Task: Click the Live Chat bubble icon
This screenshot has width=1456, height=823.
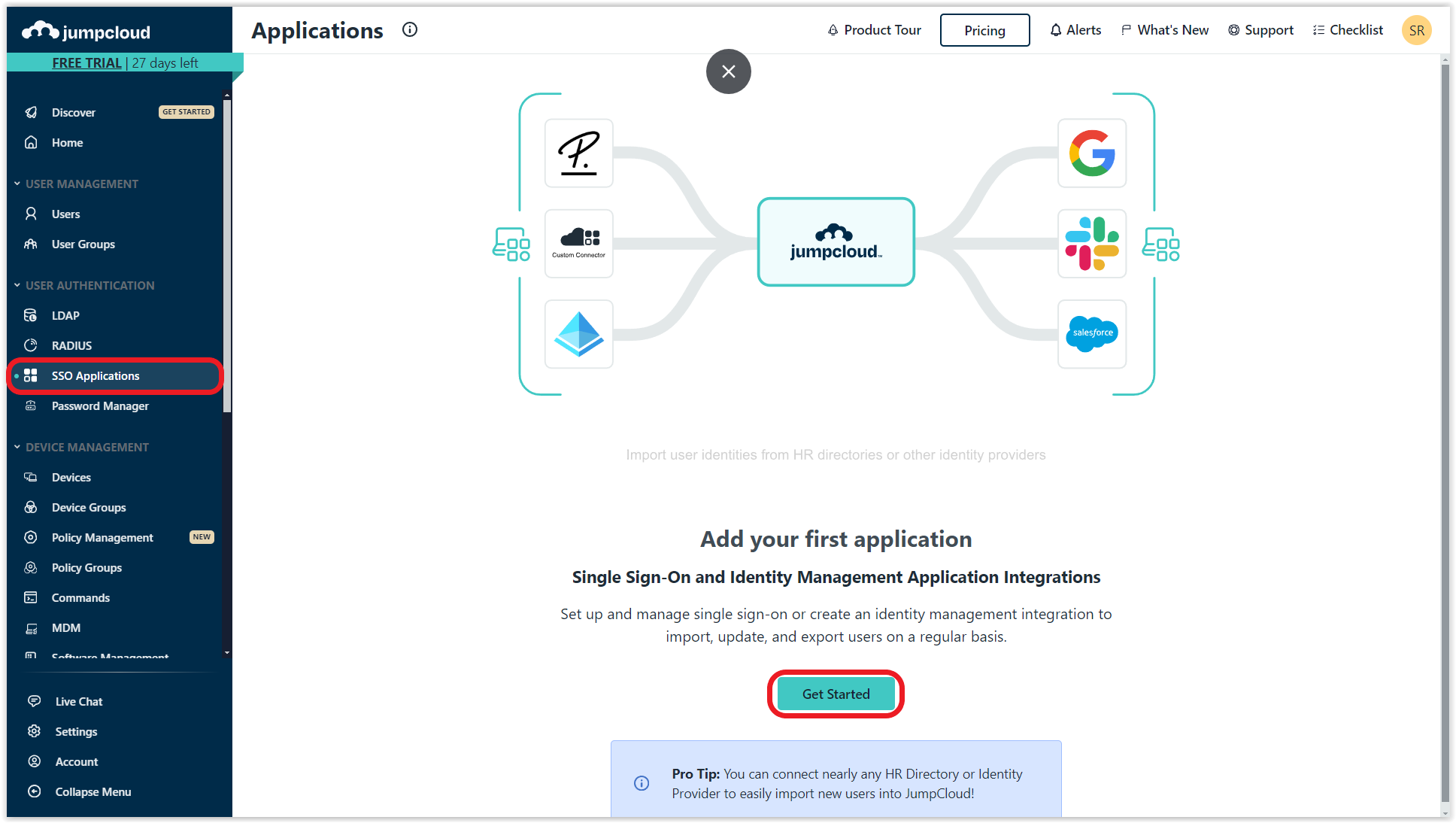Action: point(34,701)
